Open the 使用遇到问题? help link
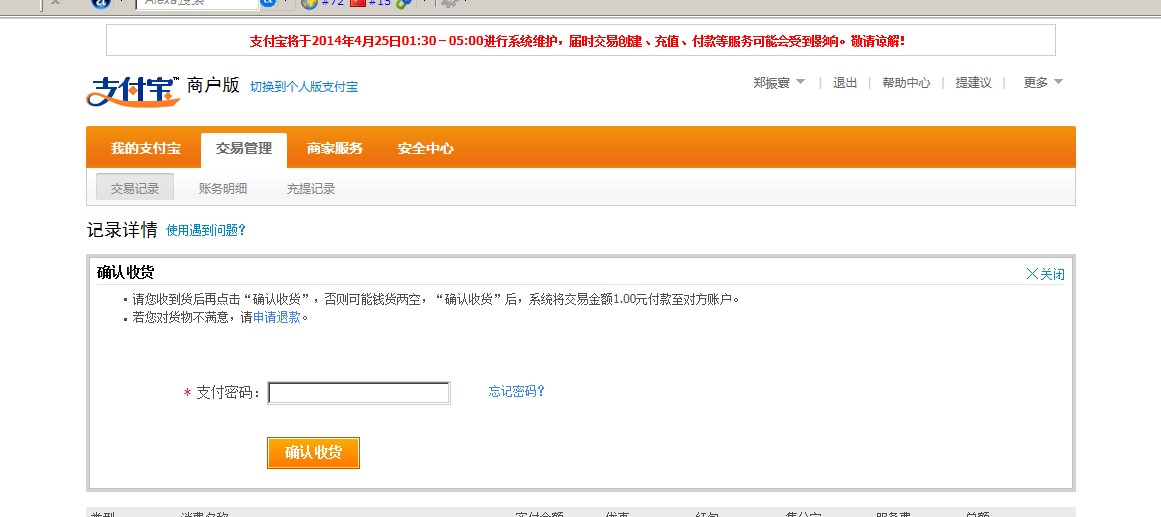This screenshot has height=517, width=1161. point(206,230)
